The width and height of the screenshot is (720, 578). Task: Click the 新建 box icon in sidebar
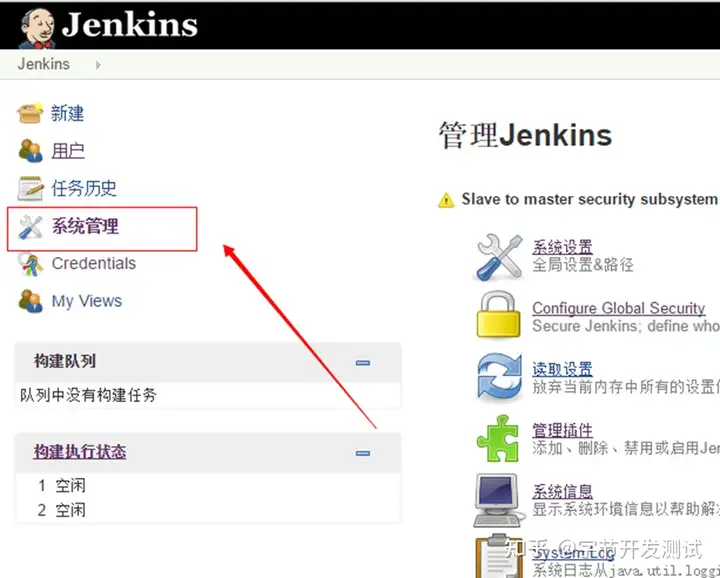tap(30, 113)
